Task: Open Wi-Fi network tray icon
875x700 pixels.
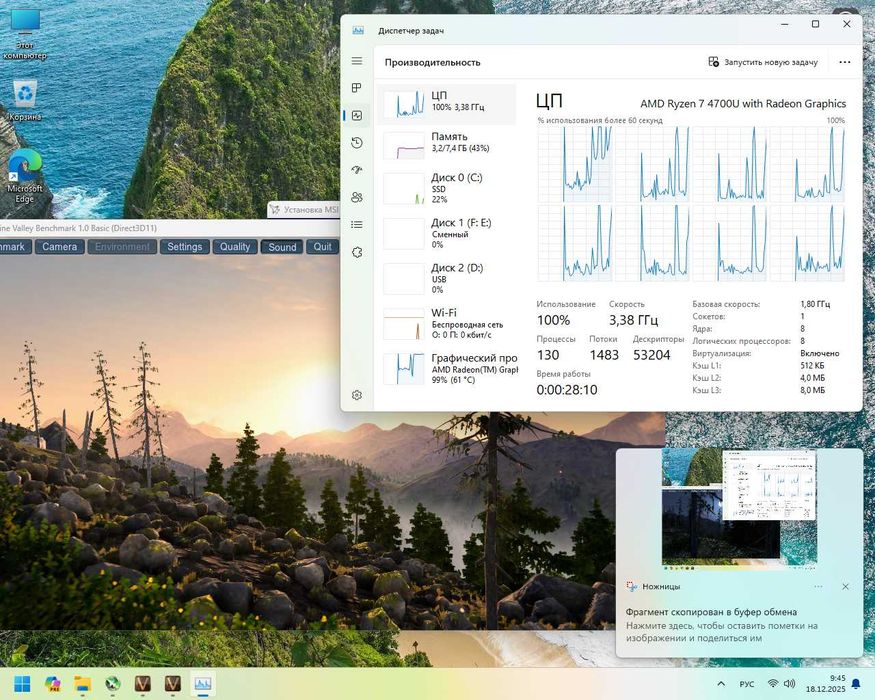Action: [773, 684]
